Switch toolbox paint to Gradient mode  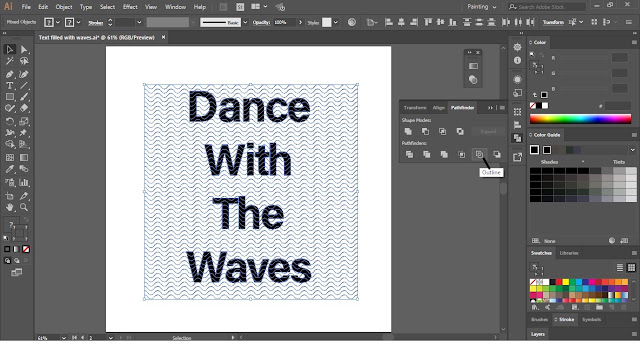[x=16, y=249]
